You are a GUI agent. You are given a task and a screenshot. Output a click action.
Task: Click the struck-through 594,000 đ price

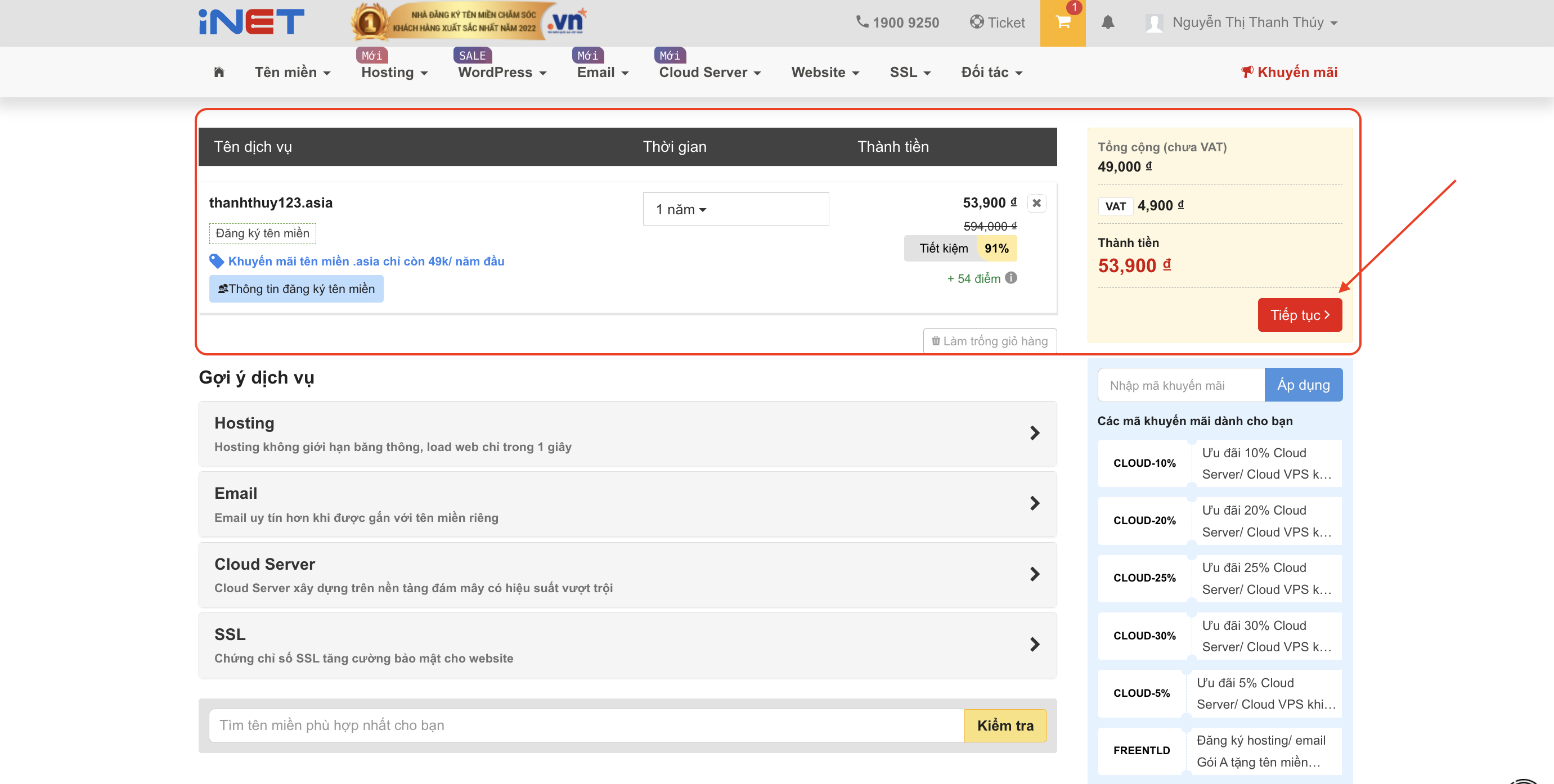pos(990,226)
